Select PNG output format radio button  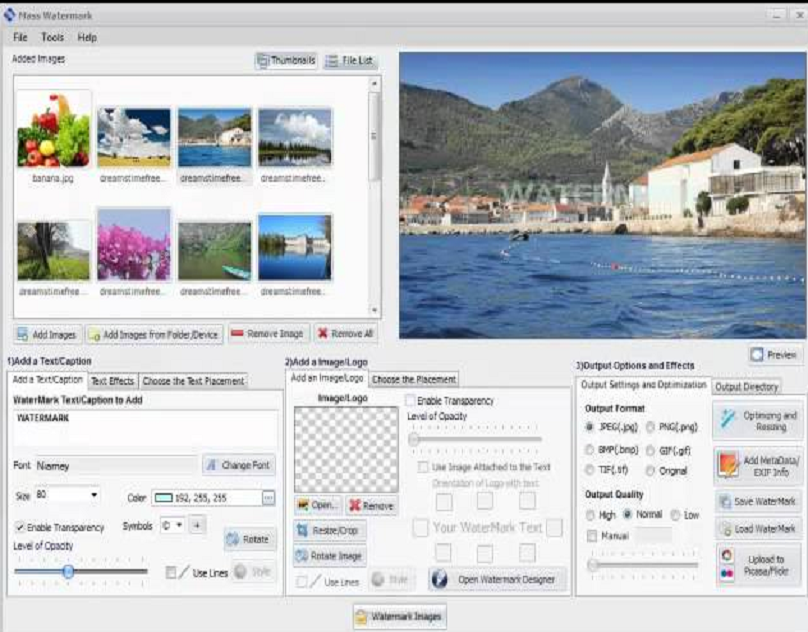pos(651,427)
